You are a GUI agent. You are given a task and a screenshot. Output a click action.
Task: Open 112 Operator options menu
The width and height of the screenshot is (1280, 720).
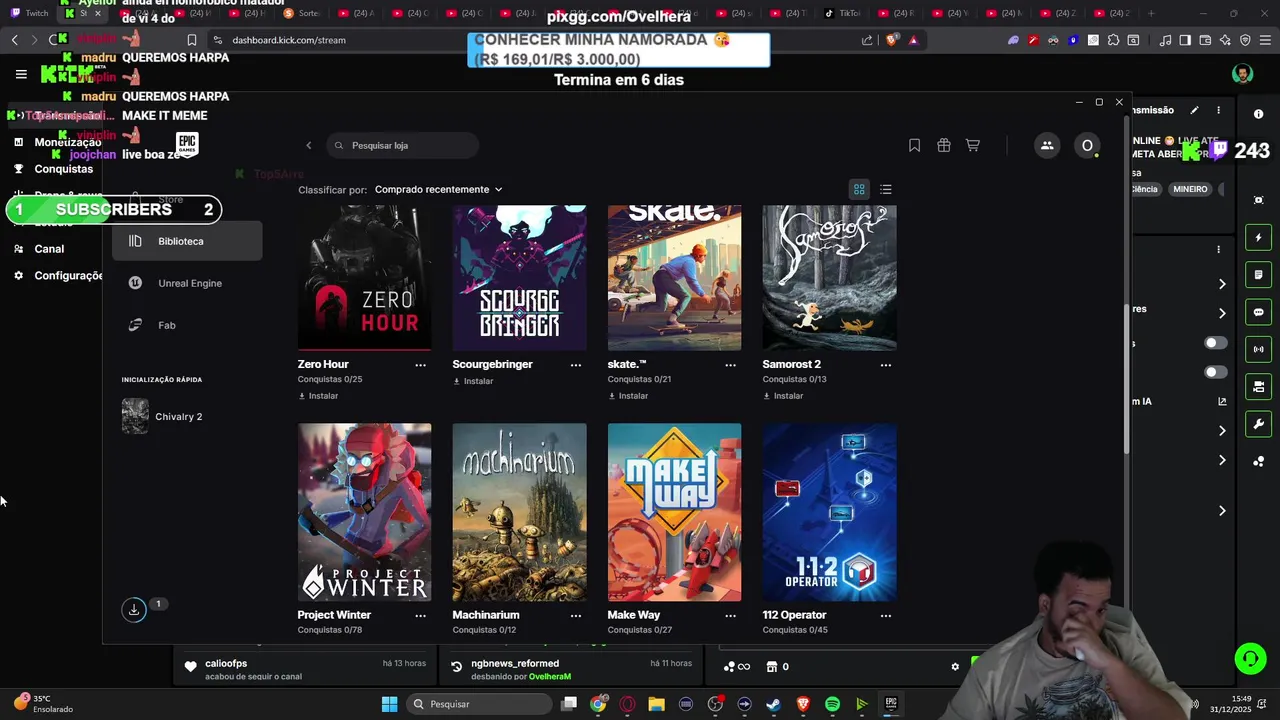click(885, 616)
